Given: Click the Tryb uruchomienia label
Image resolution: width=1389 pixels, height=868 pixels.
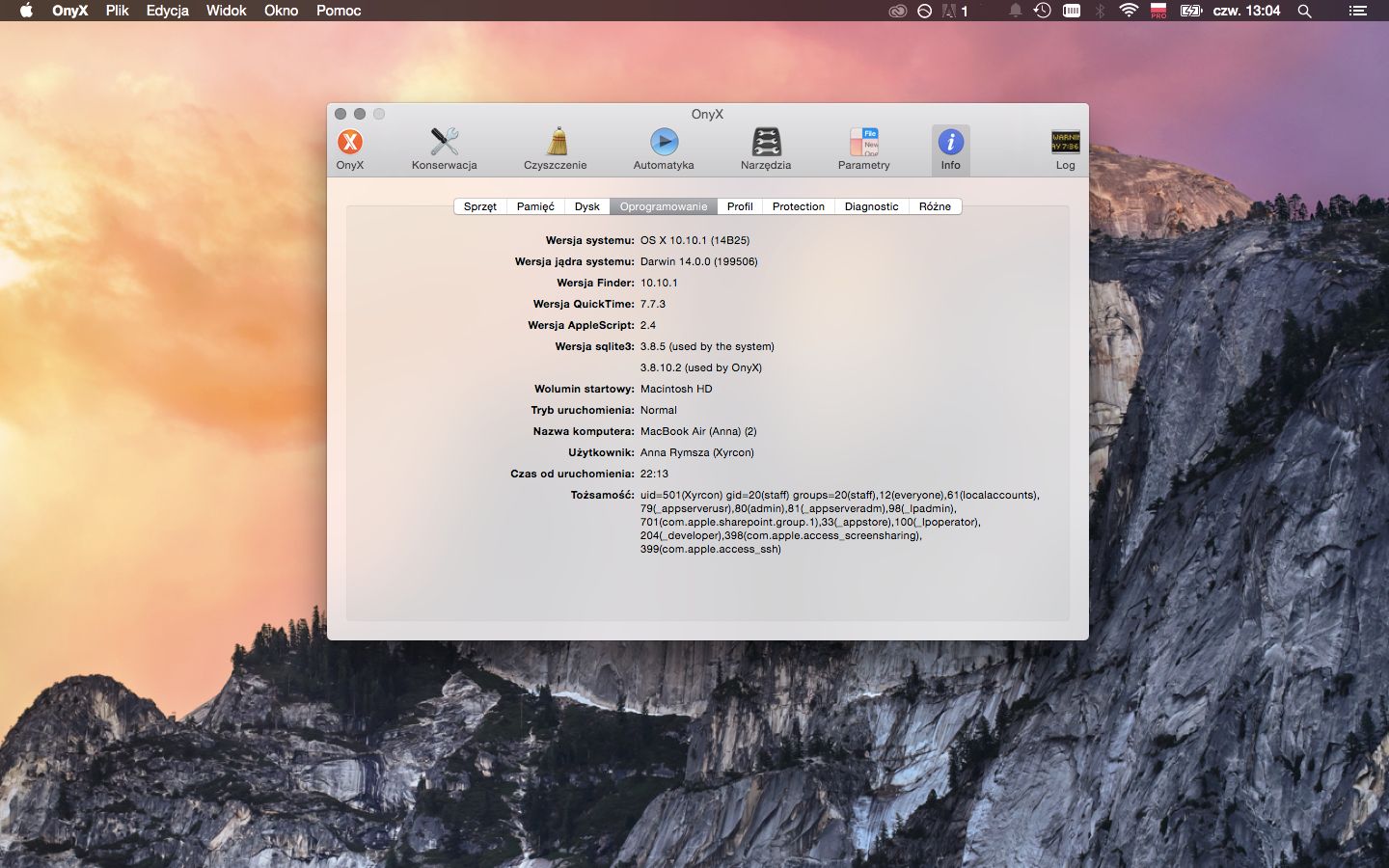Looking at the screenshot, I should coord(583,410).
